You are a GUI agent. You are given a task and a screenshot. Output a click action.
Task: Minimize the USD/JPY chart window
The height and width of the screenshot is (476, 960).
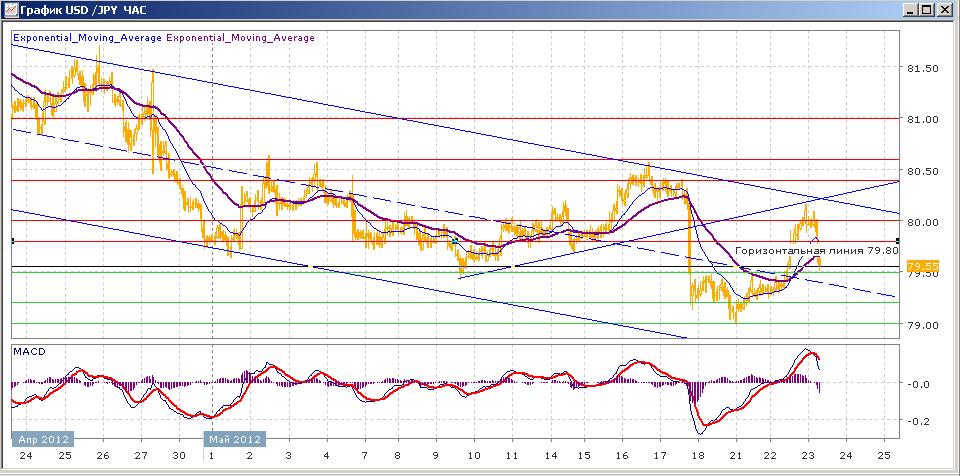pos(912,10)
